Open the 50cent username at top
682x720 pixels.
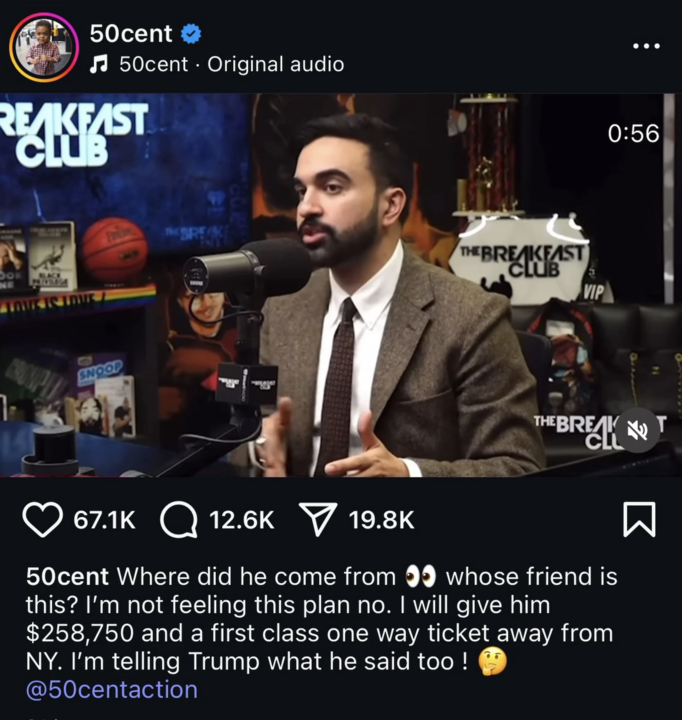[131, 34]
